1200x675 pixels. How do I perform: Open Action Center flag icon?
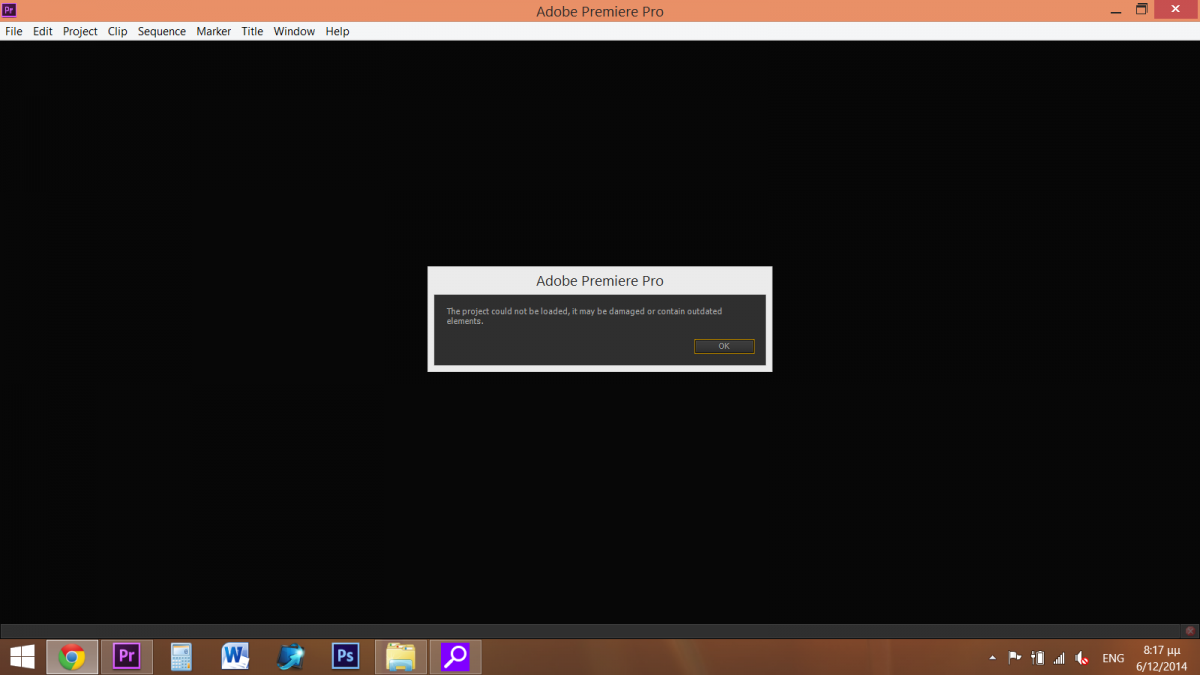(x=1015, y=658)
